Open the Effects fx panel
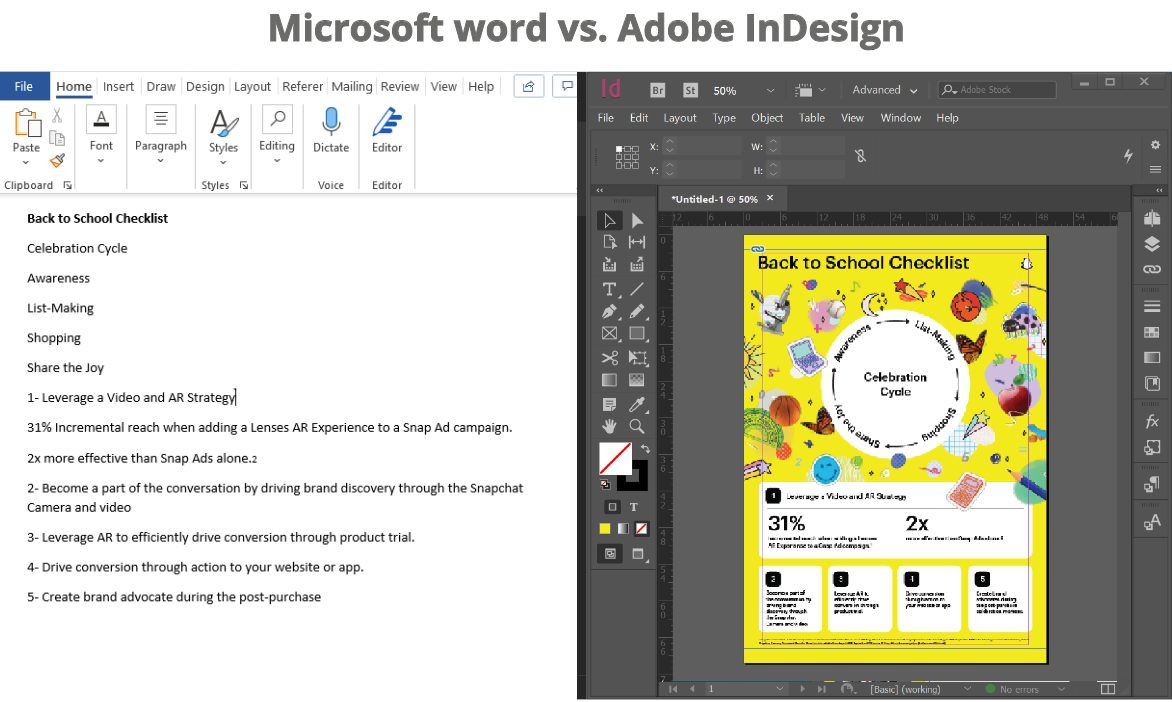Image resolution: width=1172 pixels, height=702 pixels. (x=1152, y=422)
